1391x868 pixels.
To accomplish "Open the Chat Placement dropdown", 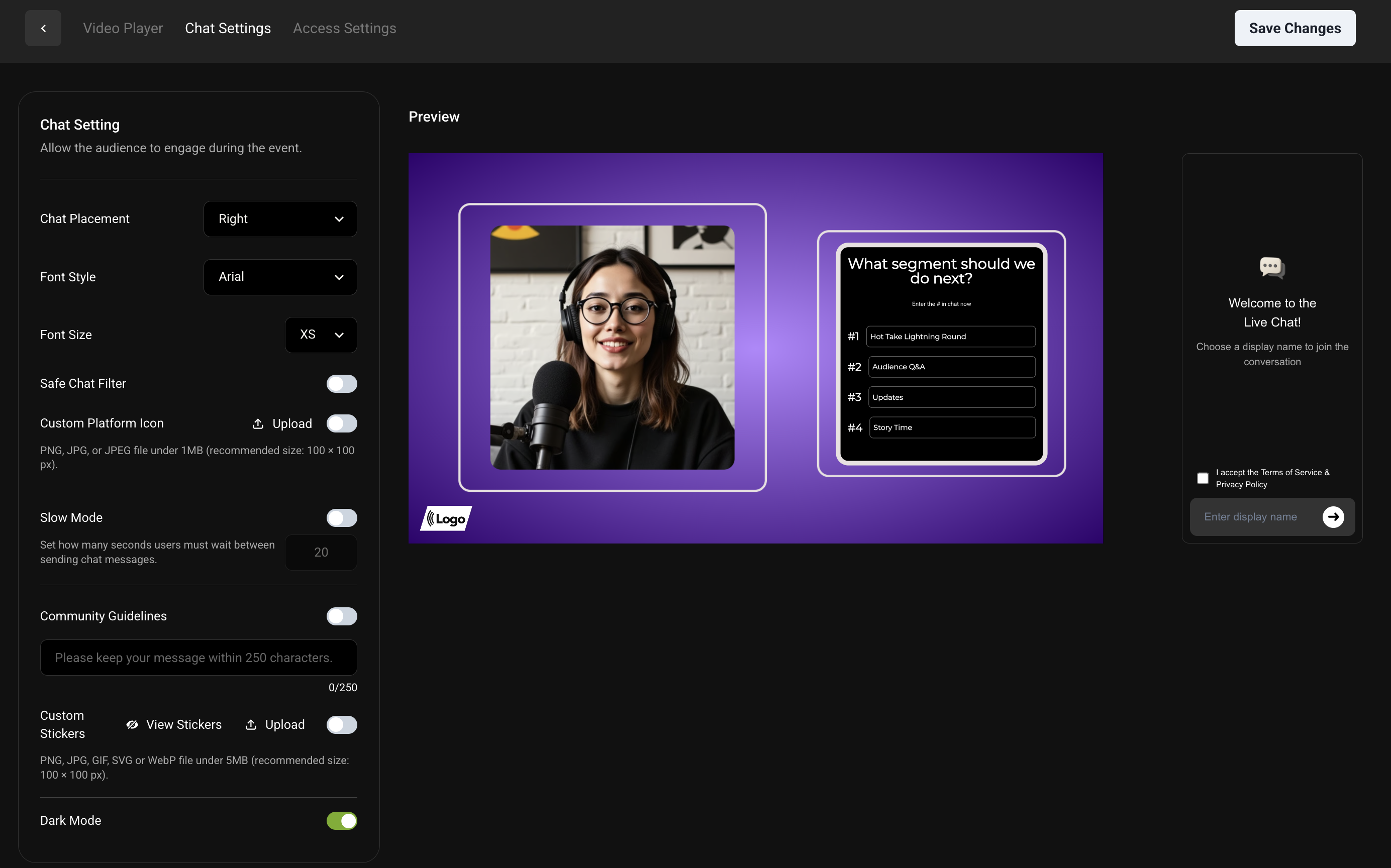I will [x=280, y=219].
